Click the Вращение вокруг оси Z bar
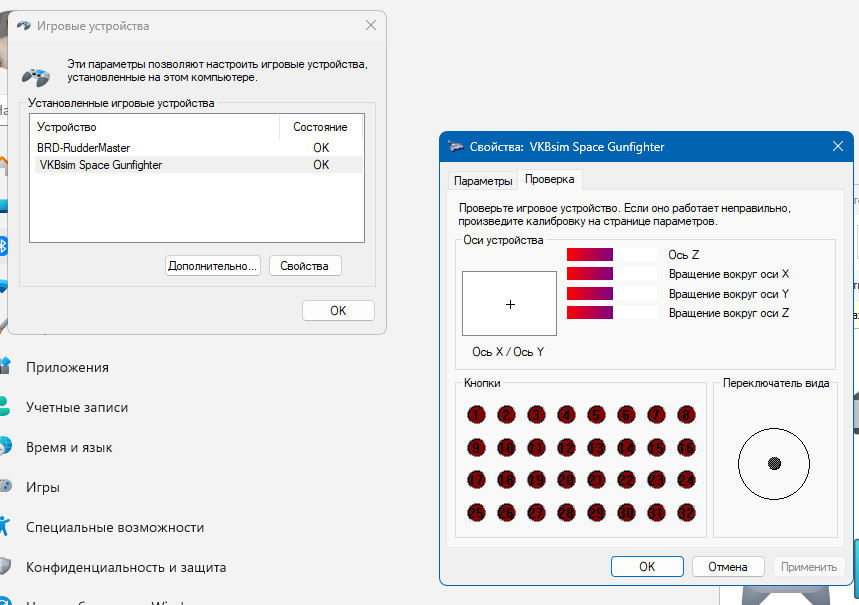This screenshot has height=605, width=859. 611,312
